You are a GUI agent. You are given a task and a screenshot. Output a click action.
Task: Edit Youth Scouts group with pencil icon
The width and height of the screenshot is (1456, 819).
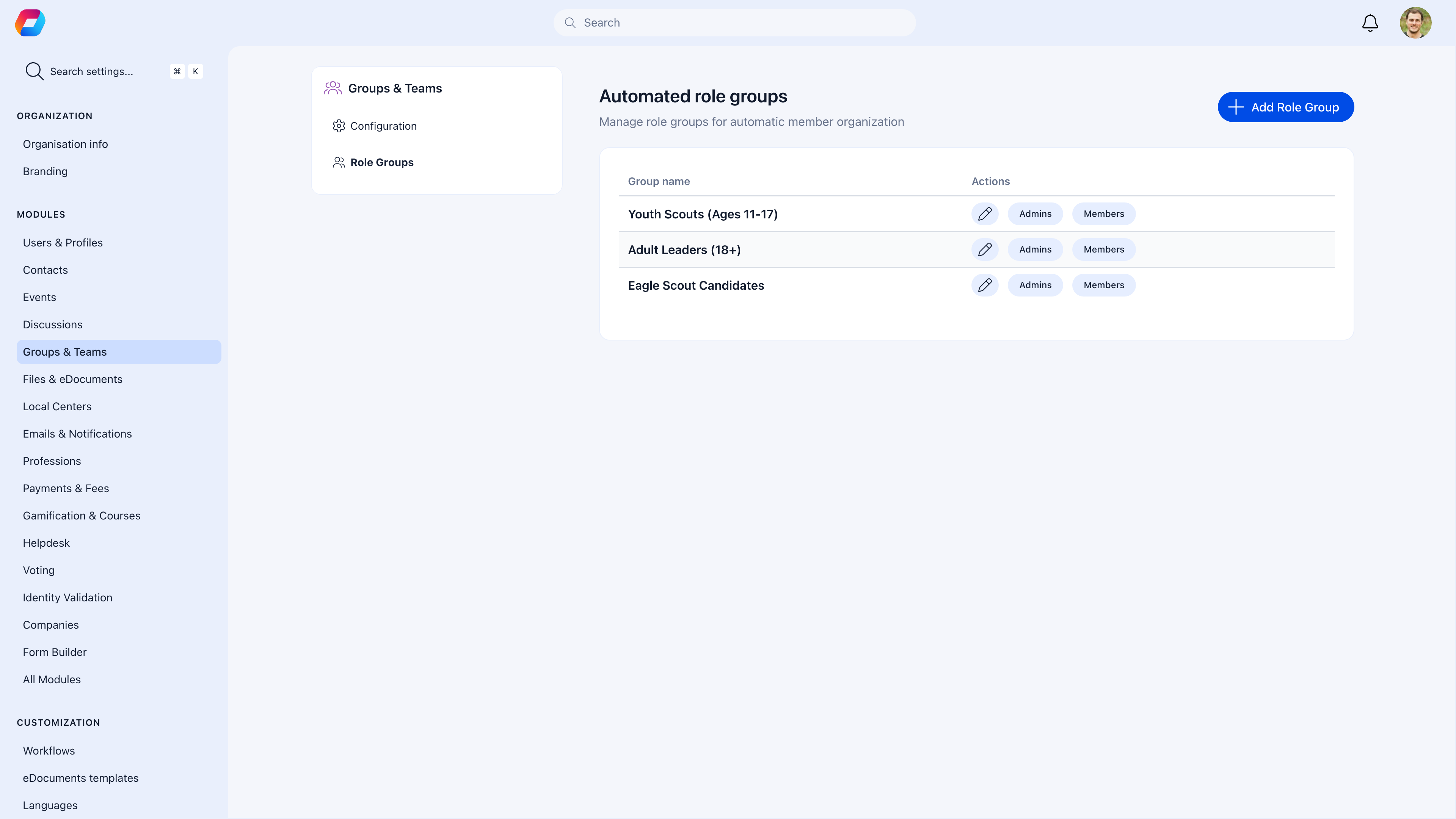985,213
